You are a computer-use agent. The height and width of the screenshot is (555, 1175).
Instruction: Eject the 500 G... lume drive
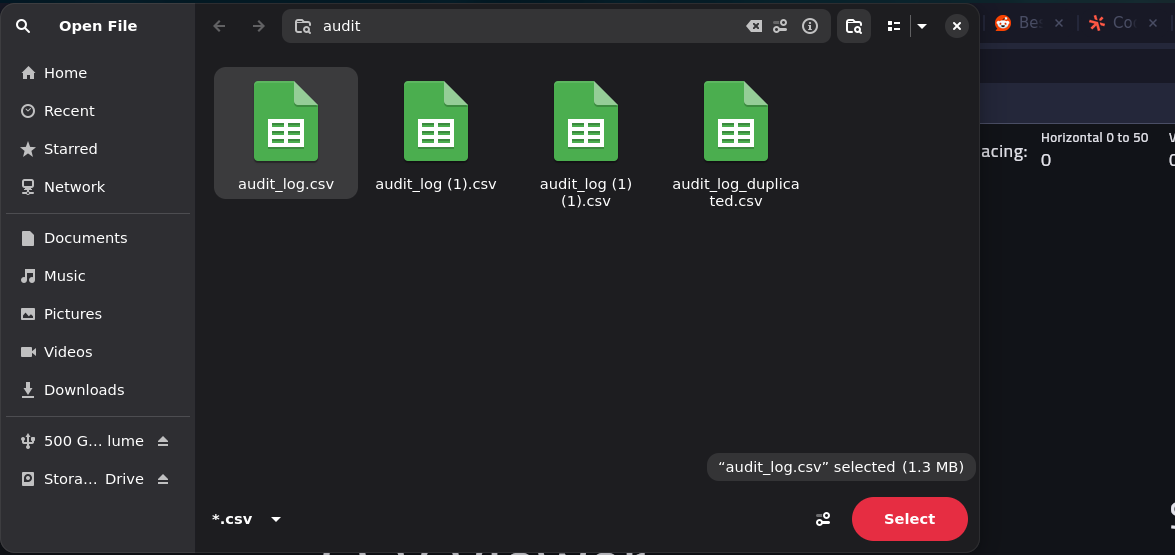tap(163, 441)
